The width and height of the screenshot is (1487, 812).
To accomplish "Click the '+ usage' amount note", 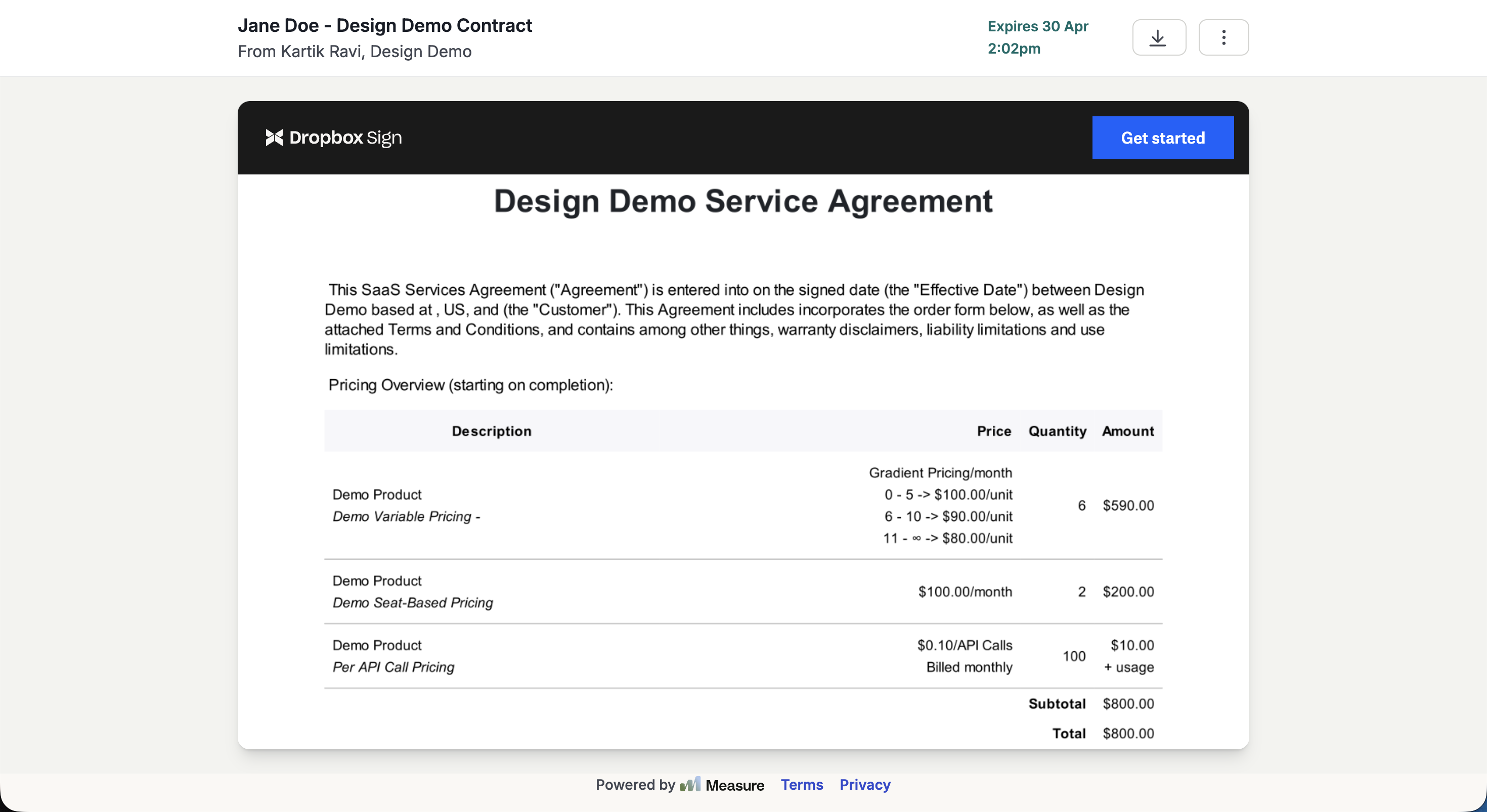I will click(1128, 667).
